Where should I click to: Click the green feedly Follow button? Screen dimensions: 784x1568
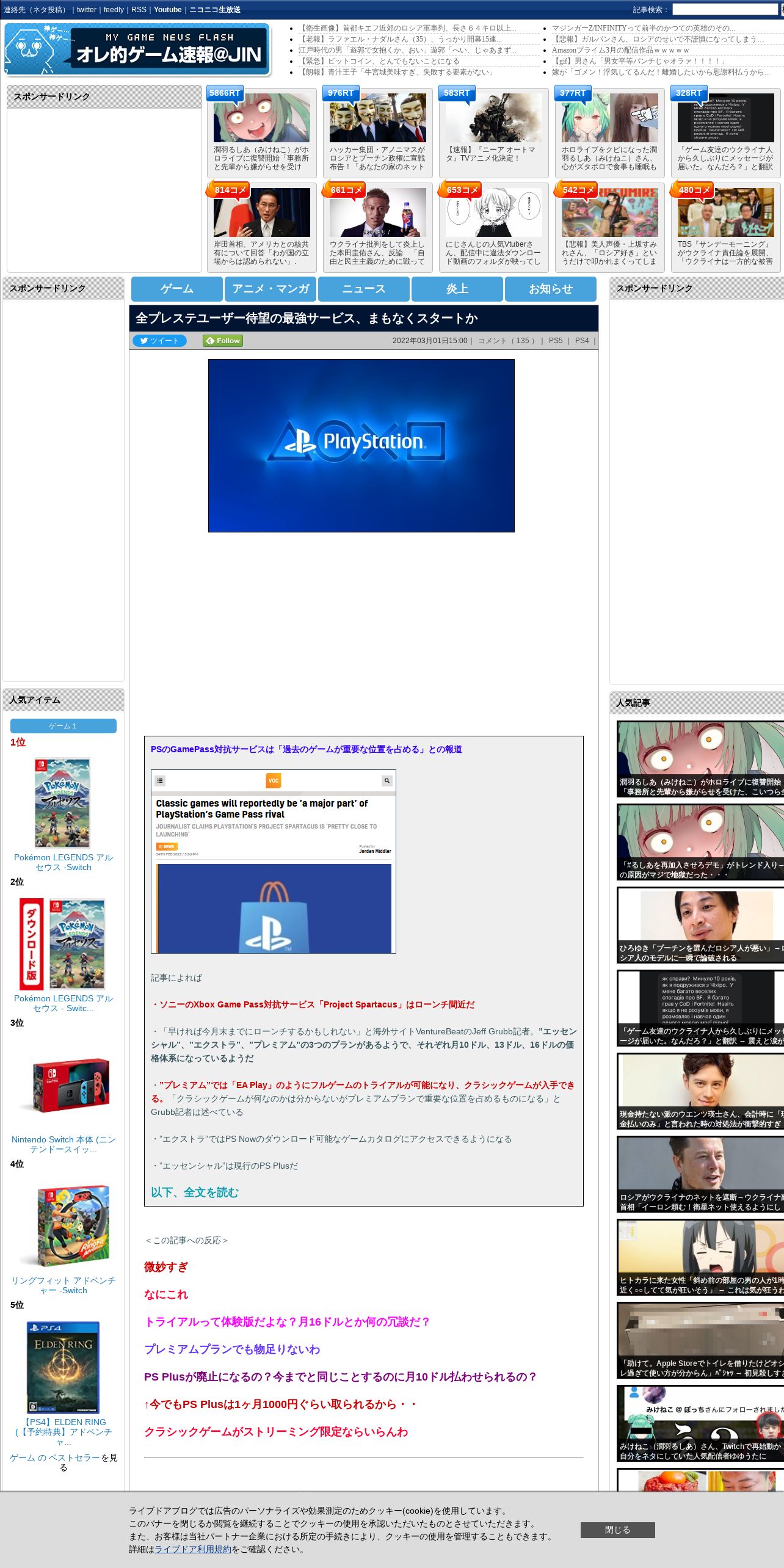coord(223,341)
